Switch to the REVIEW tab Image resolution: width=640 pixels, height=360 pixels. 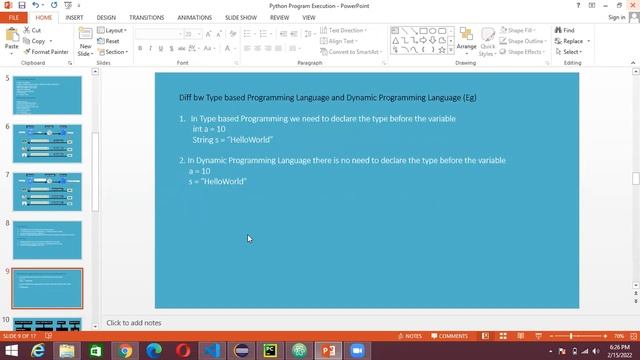[279, 18]
